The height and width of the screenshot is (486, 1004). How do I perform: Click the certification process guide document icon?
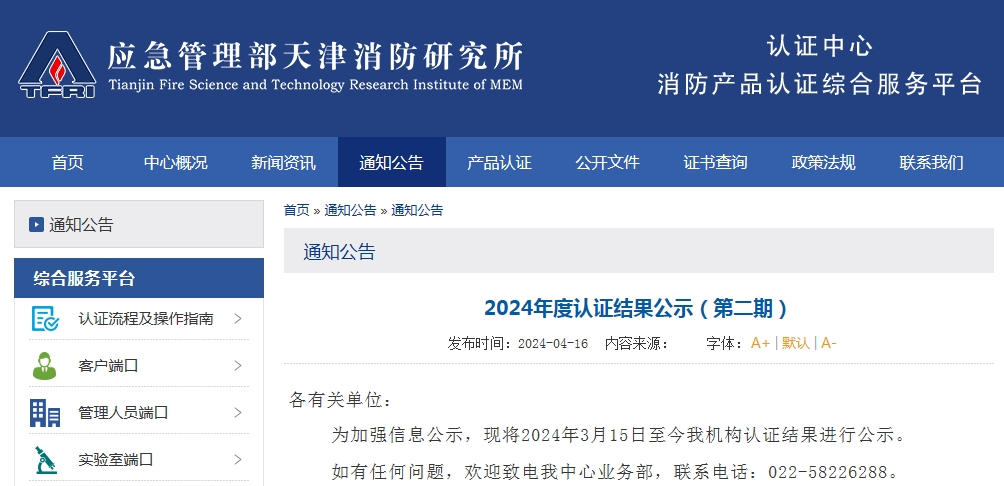(x=45, y=319)
